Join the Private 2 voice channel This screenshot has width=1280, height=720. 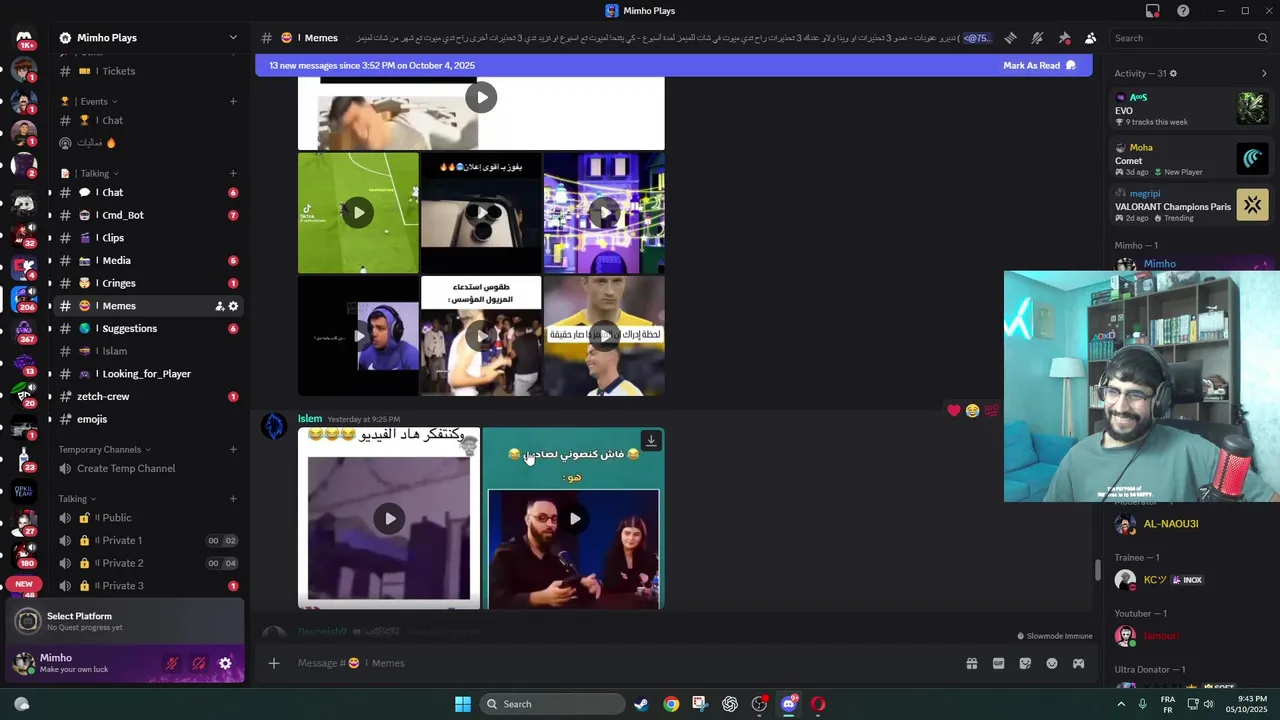pos(147,563)
